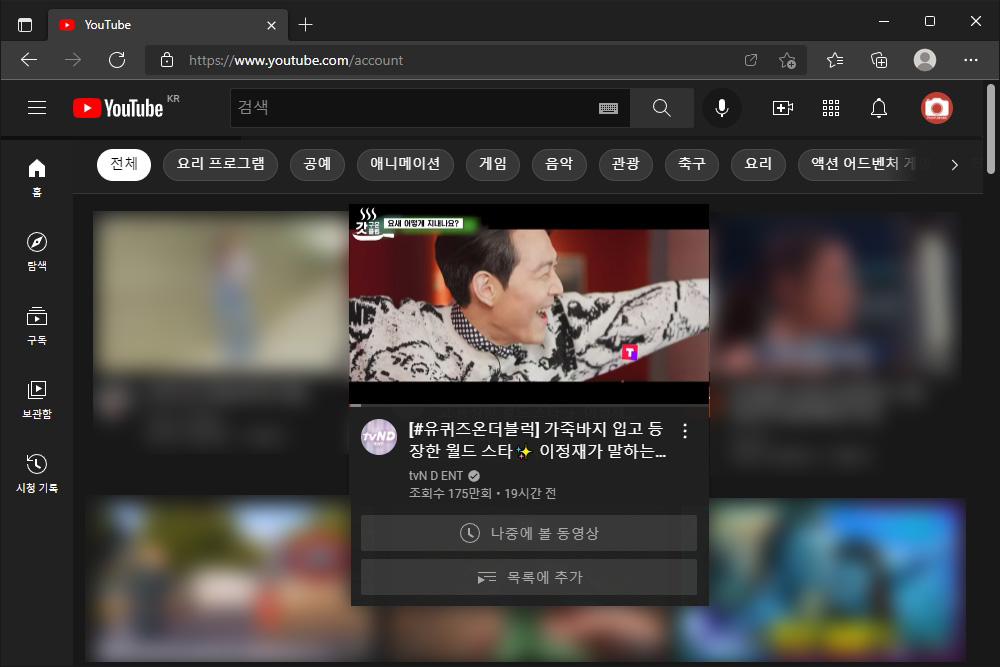Open Explore (탐색) in sidebar

tap(37, 252)
